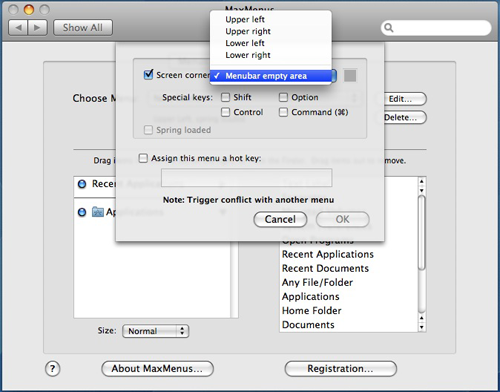This screenshot has width=500, height=392.
Task: Click the Show All button
Action: tap(83, 28)
